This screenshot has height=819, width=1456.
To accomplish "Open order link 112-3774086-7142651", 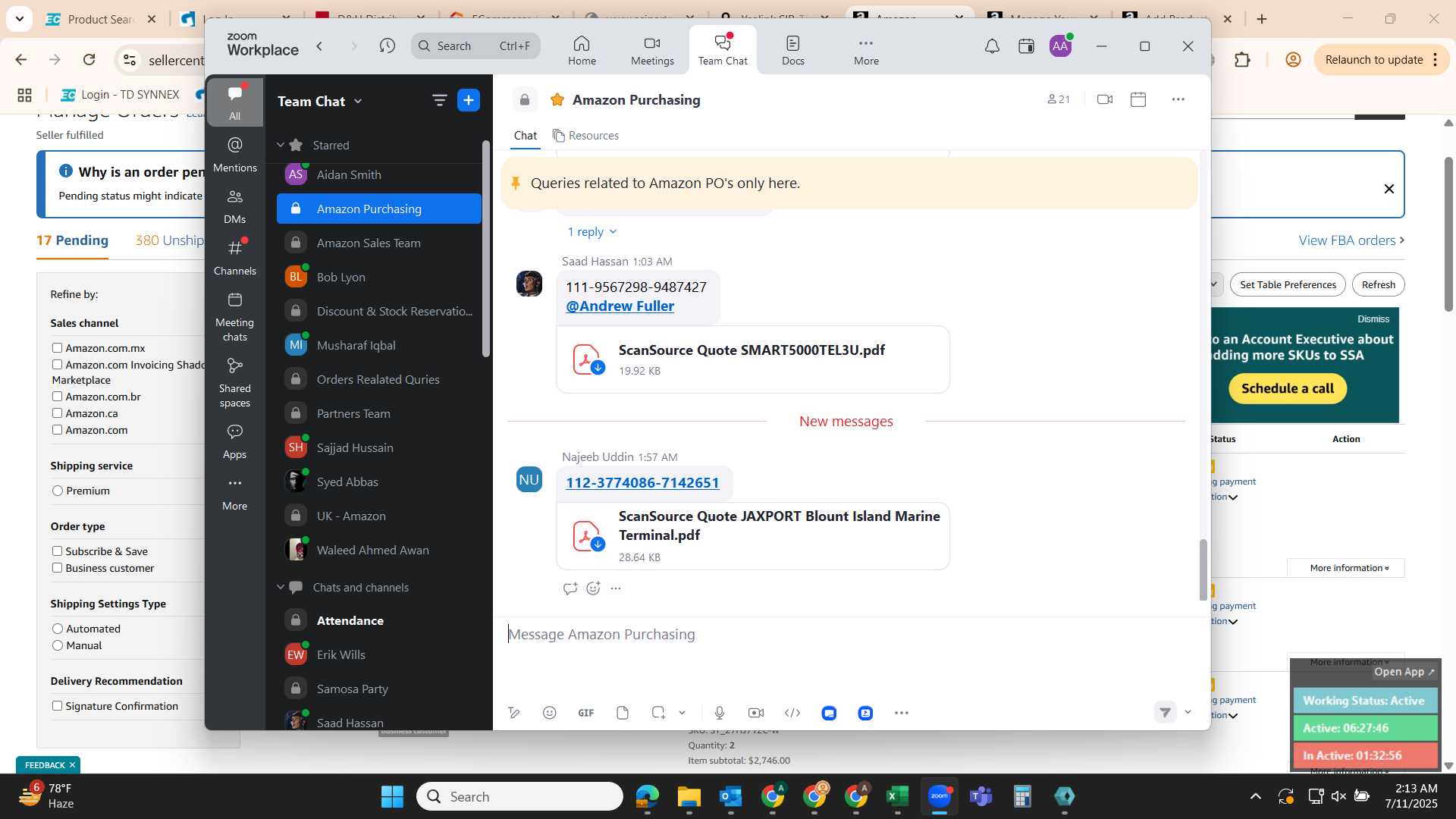I will click(x=642, y=483).
